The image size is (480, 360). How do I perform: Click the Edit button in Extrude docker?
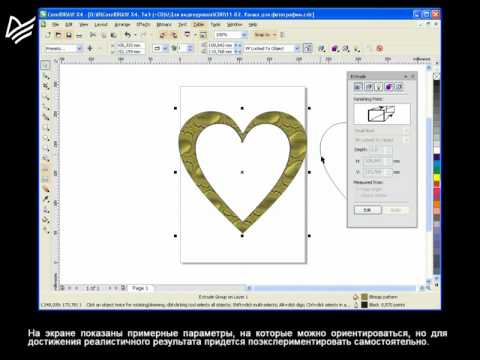tap(367, 210)
